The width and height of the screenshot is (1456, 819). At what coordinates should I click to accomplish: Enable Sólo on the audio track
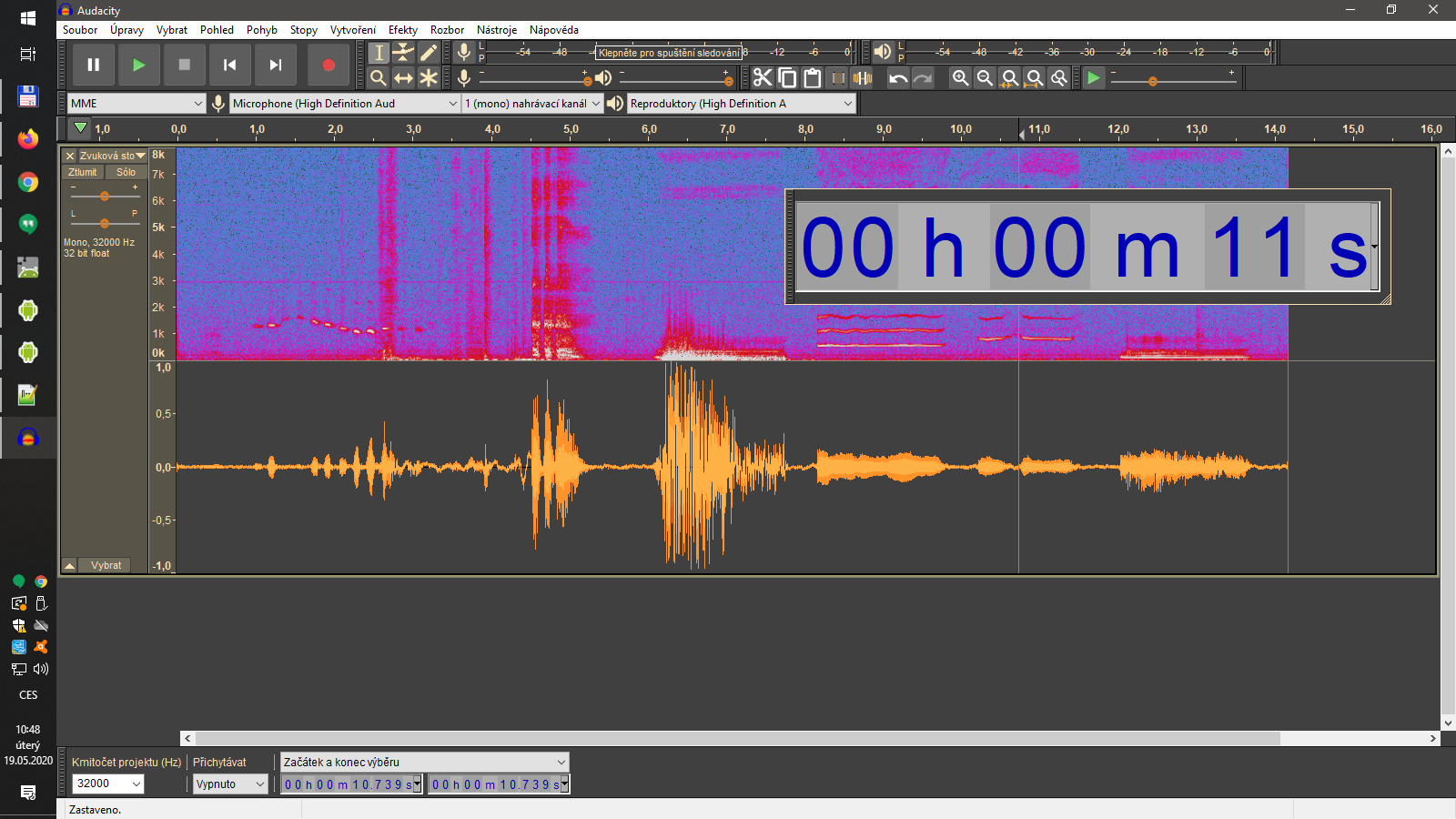click(126, 171)
